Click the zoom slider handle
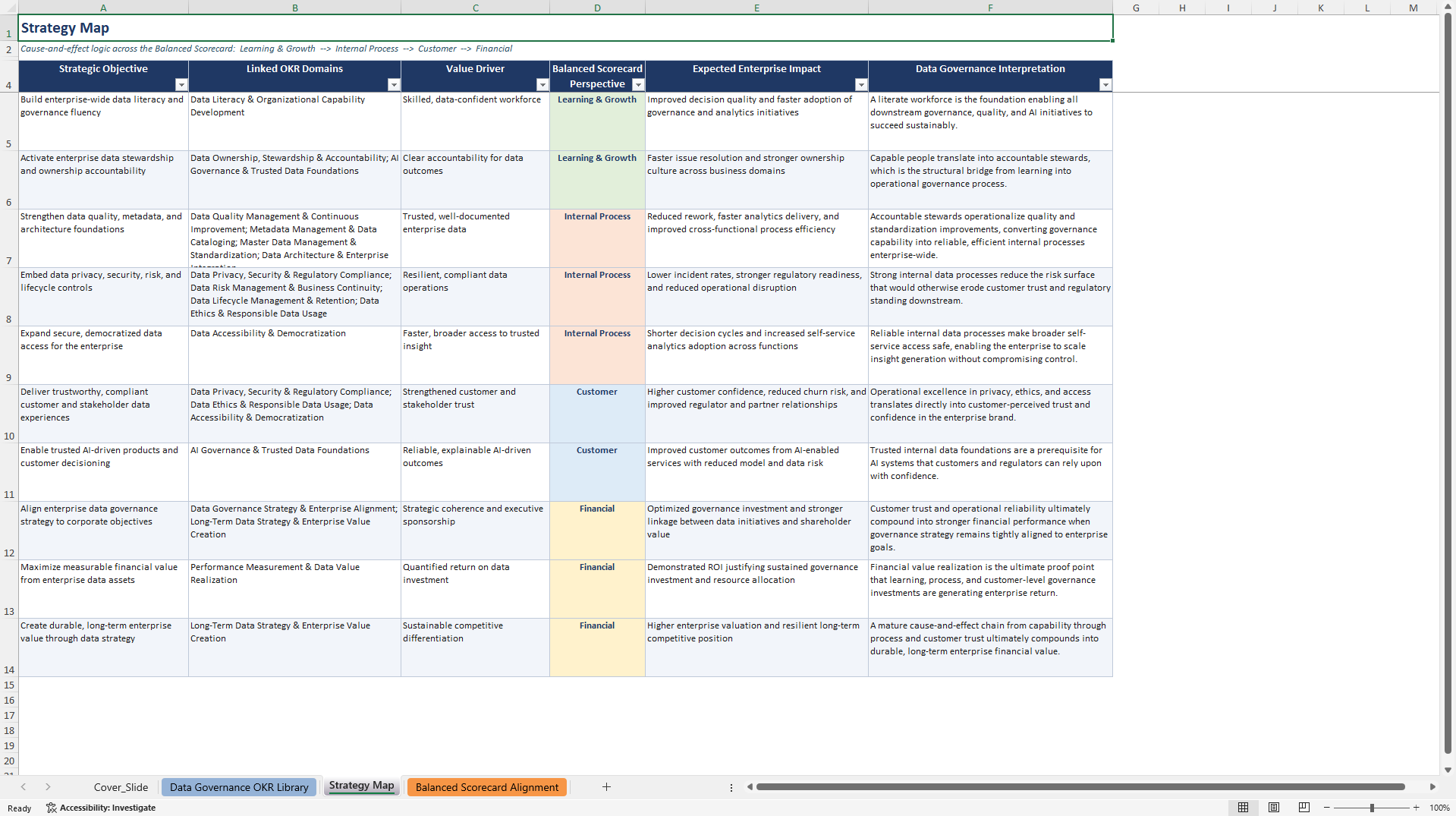Image resolution: width=1456 pixels, height=816 pixels. [x=1372, y=808]
